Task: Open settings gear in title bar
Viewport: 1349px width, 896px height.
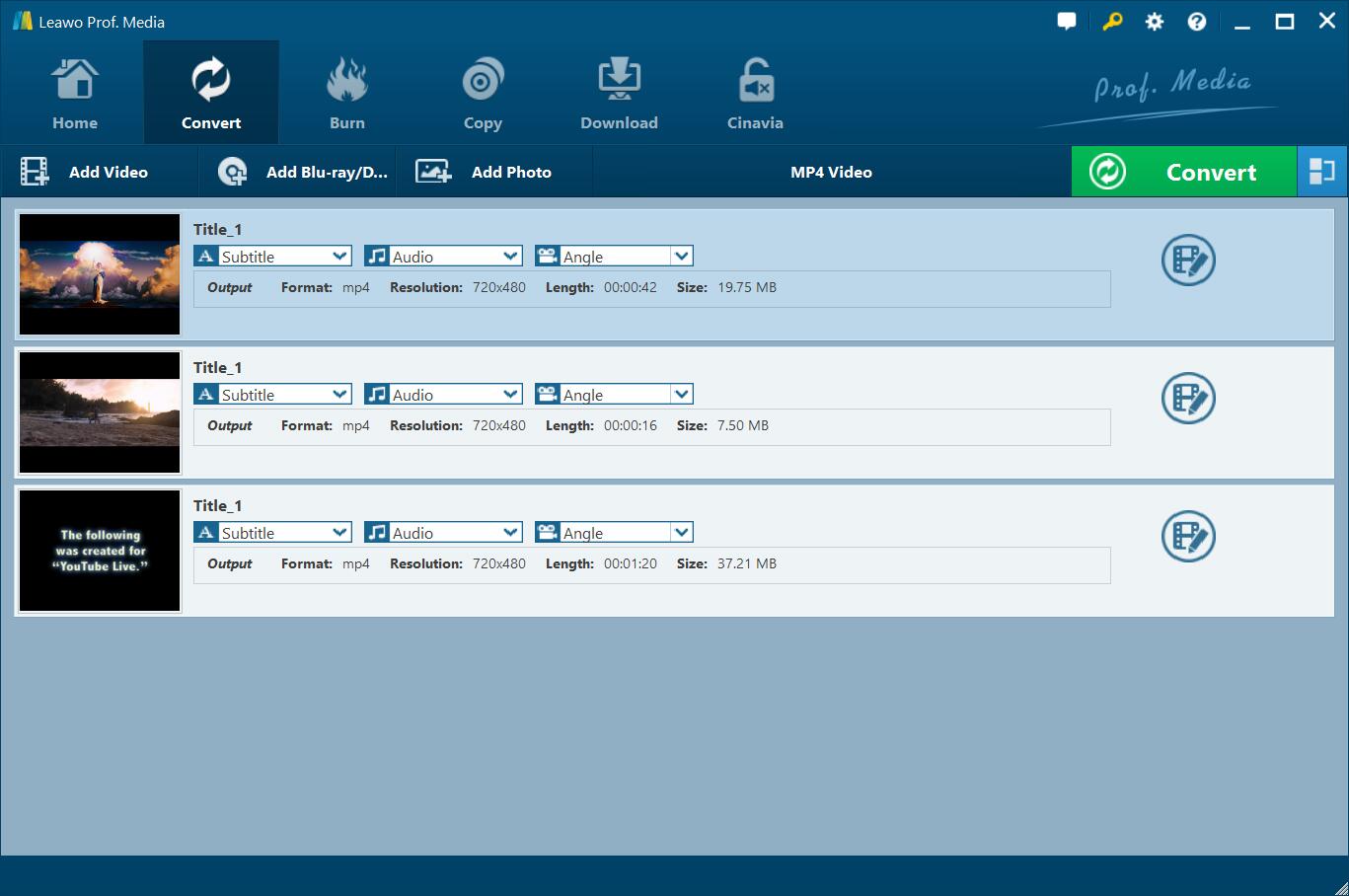Action: click(x=1154, y=22)
